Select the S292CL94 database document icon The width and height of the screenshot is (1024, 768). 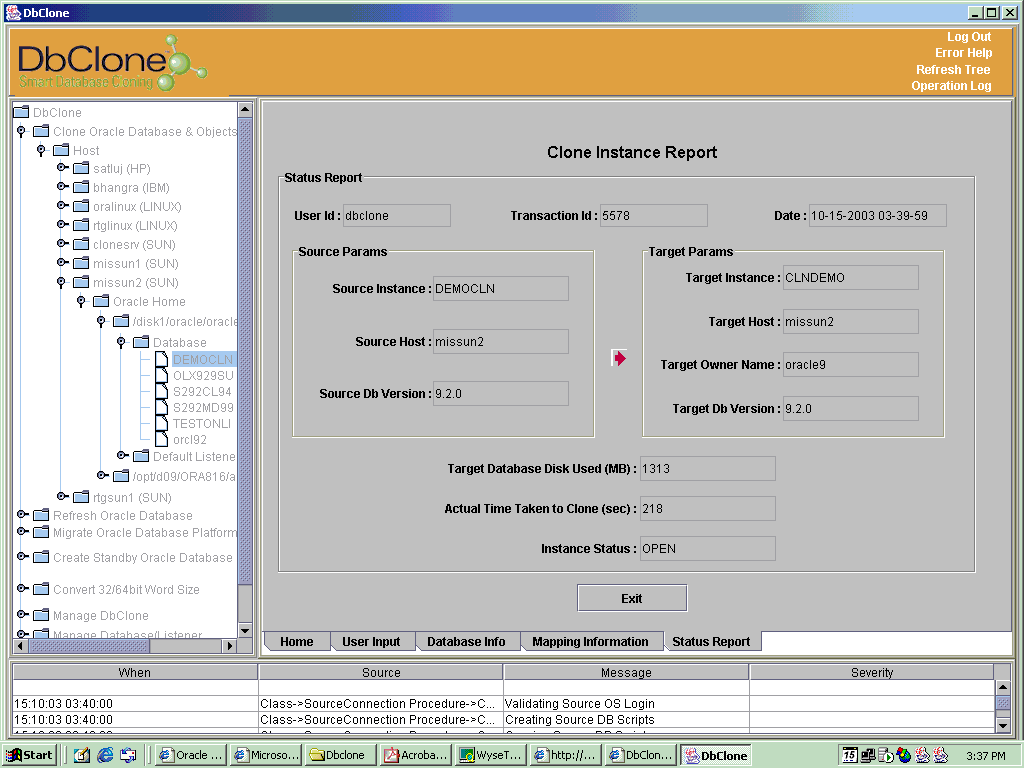coord(161,391)
